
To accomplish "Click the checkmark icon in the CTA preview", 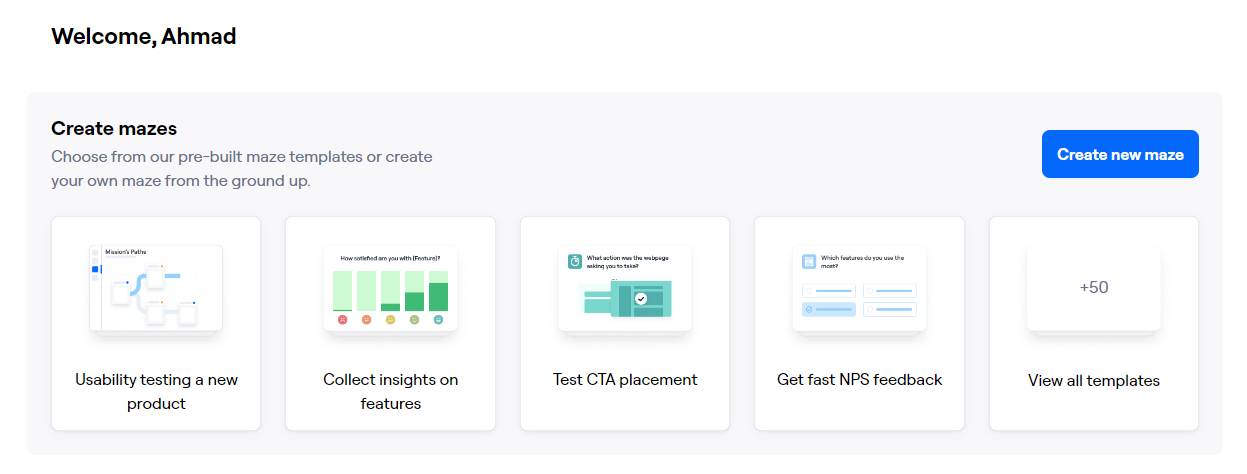I will click(641, 298).
